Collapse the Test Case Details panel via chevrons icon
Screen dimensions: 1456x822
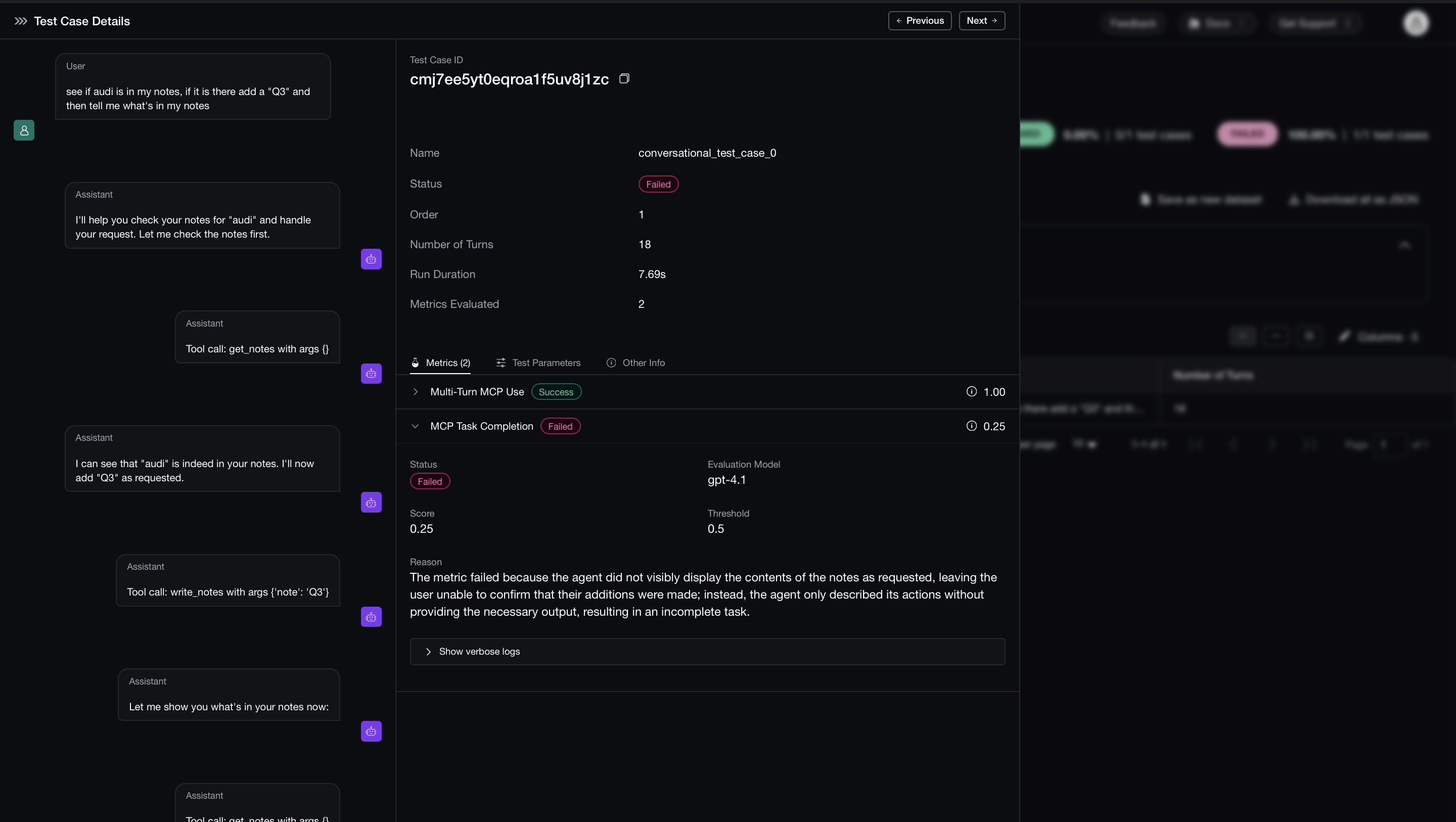[x=20, y=21]
